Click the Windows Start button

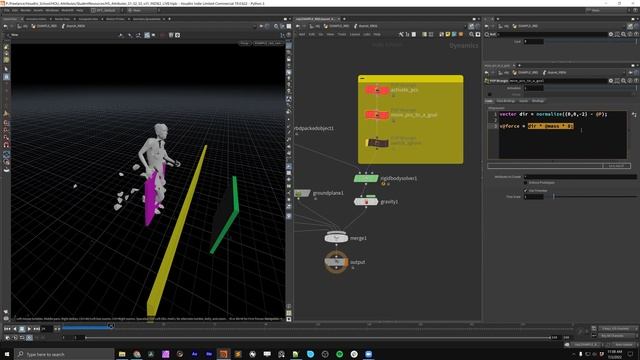pyautogui.click(x=7, y=354)
